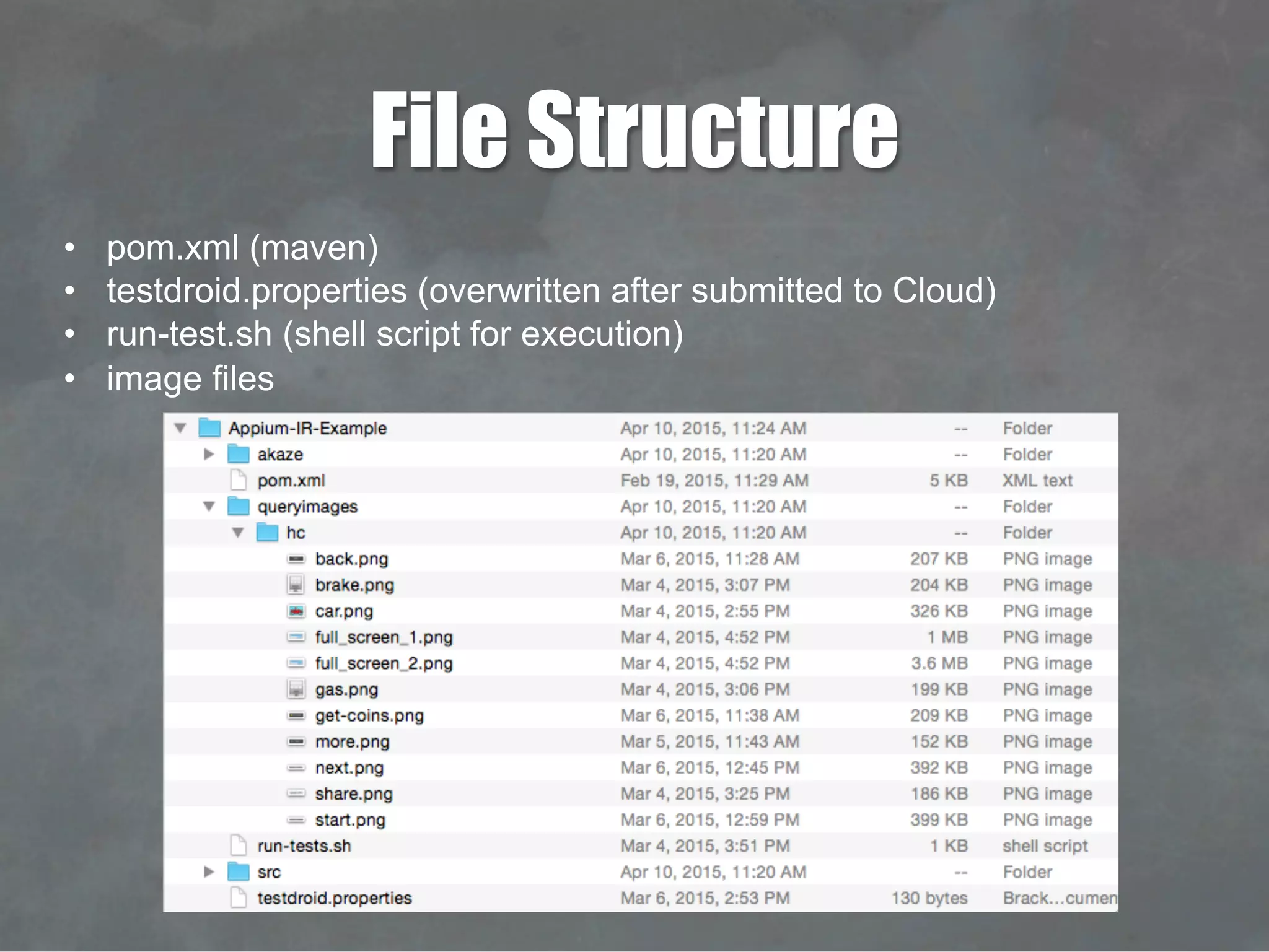Click the 326 KB size of car.png
This screenshot has width=1269, height=952.
point(939,611)
